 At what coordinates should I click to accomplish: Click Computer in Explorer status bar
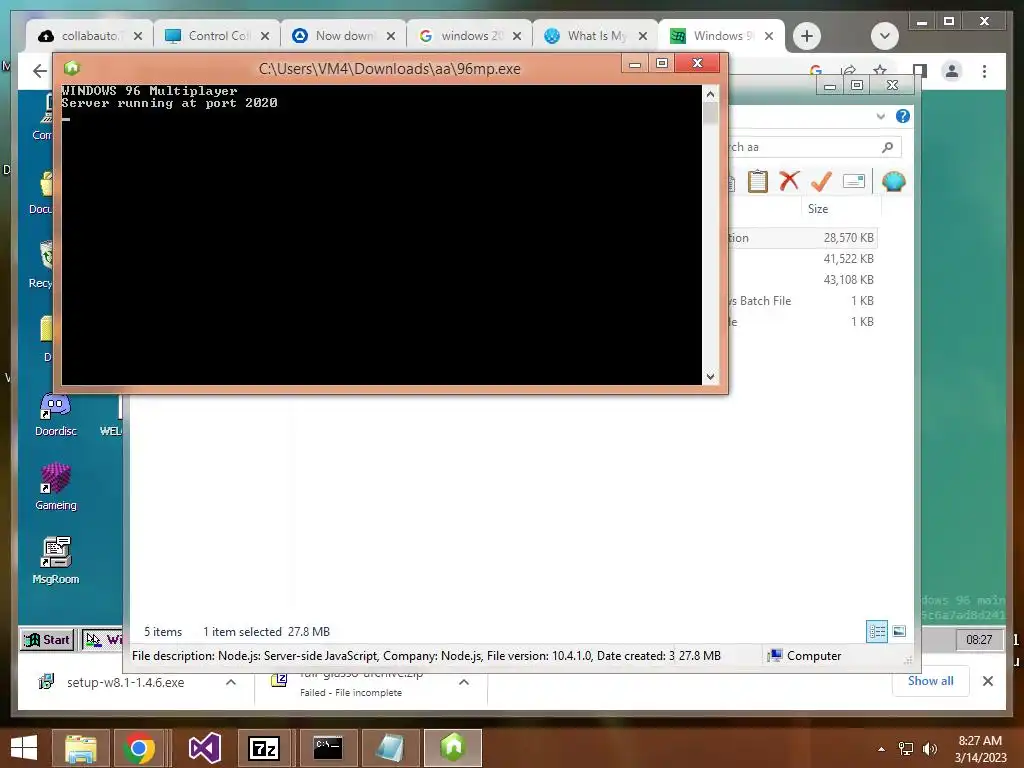click(805, 656)
